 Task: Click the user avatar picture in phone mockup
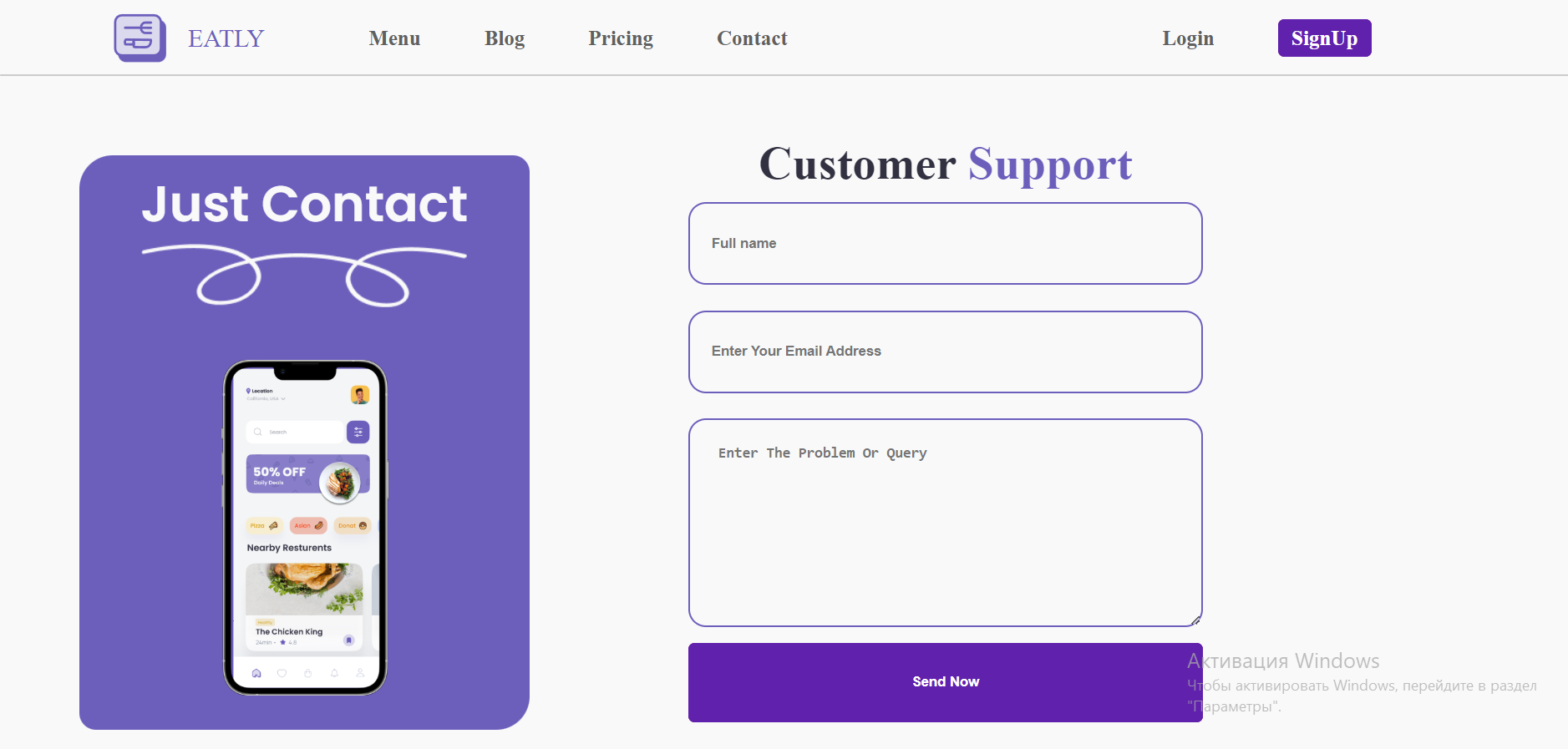[360, 395]
